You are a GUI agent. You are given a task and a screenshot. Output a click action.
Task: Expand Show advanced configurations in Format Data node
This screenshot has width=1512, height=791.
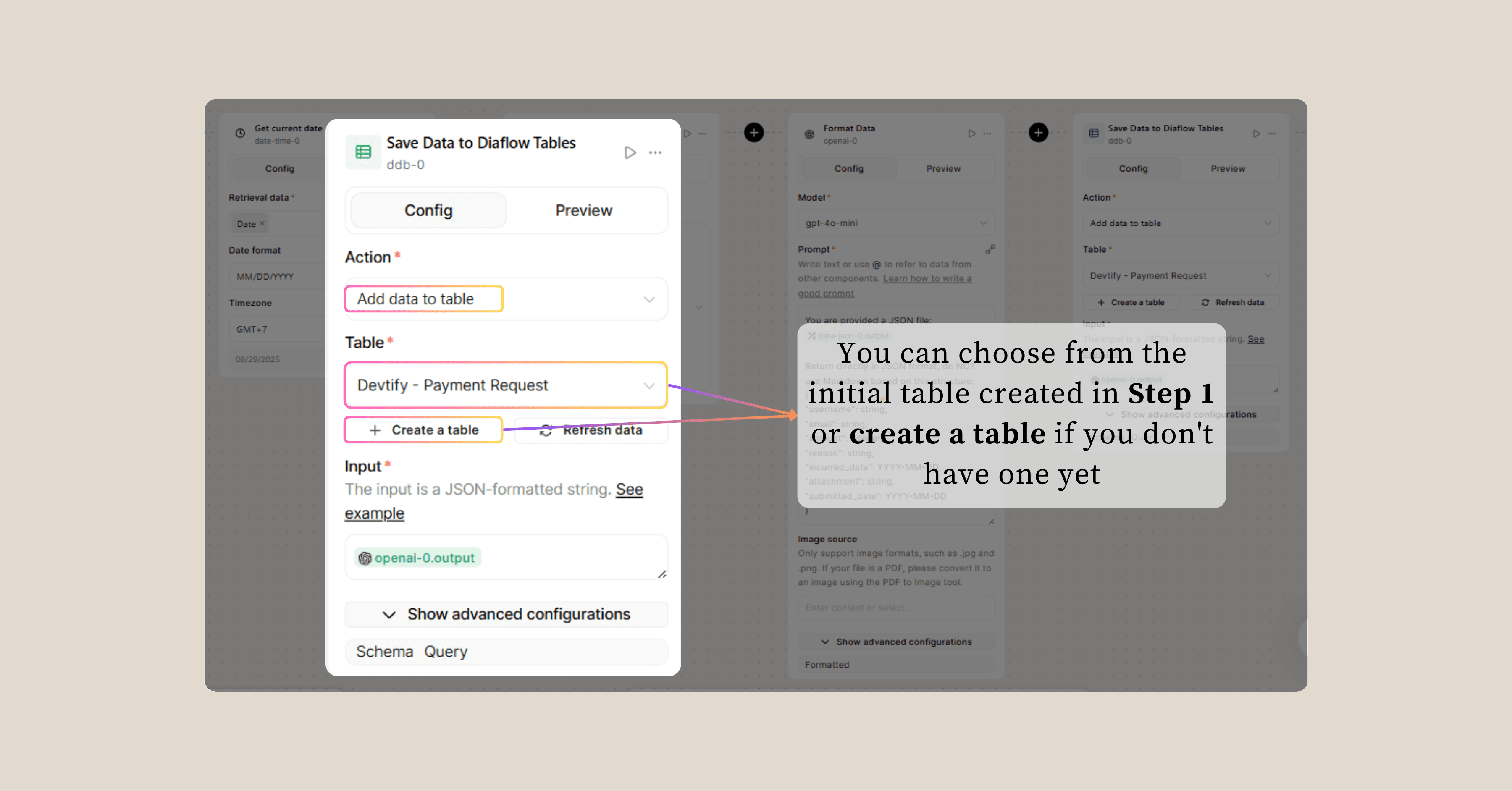point(896,642)
